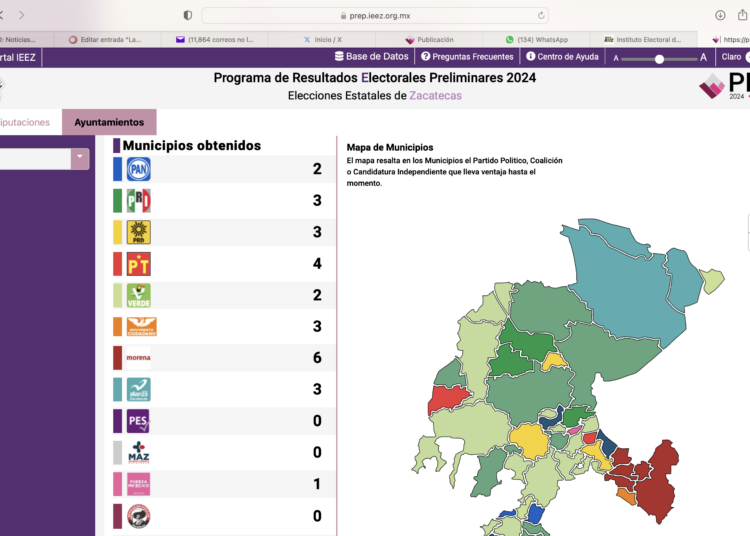Adjust the font size slider

coord(659,58)
